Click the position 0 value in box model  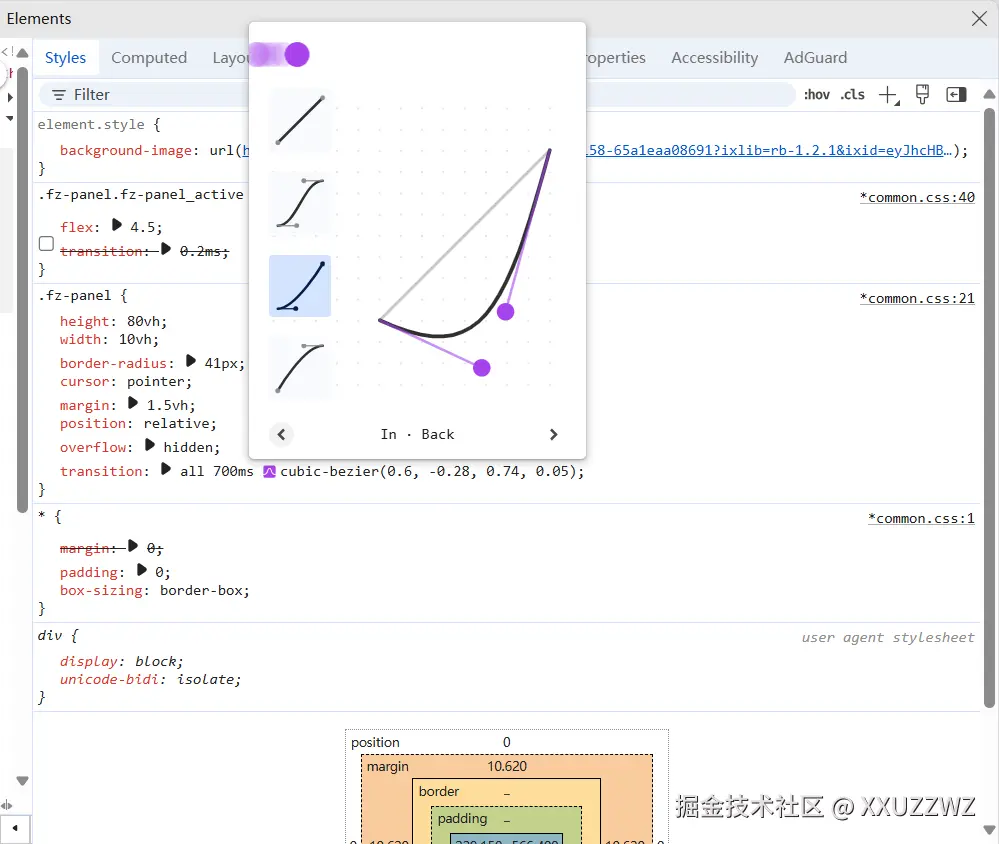[507, 742]
